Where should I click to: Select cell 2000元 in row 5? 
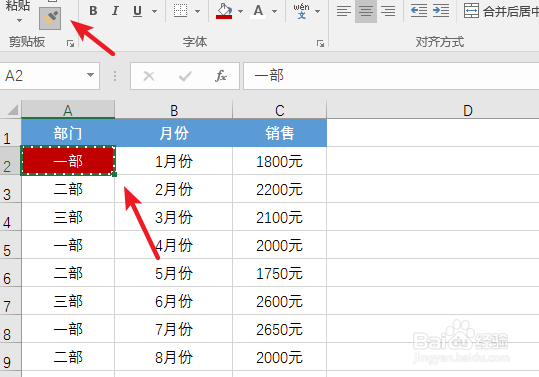(280, 245)
